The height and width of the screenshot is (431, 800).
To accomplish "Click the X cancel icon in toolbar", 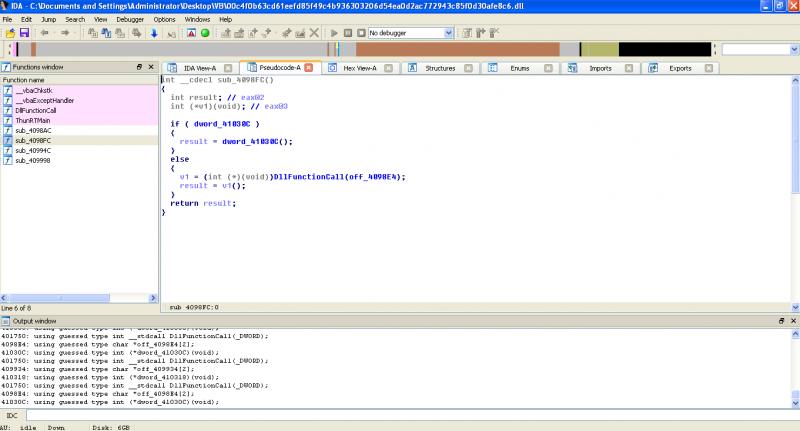I will click(x=314, y=33).
